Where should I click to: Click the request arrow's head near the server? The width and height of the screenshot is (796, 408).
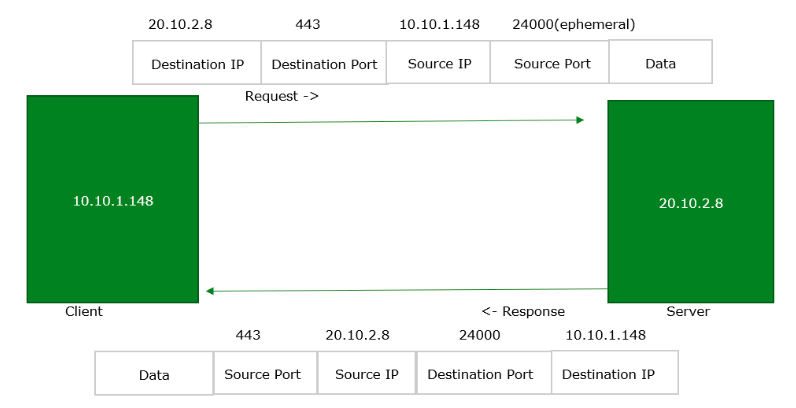(x=578, y=120)
